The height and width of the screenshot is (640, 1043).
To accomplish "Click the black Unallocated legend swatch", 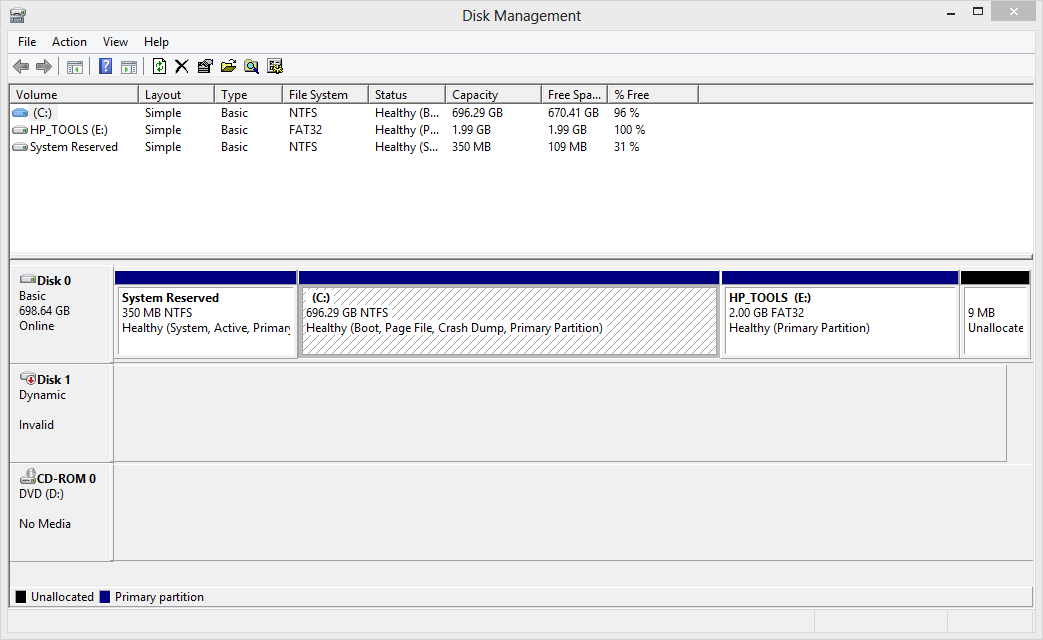I will tap(21, 597).
